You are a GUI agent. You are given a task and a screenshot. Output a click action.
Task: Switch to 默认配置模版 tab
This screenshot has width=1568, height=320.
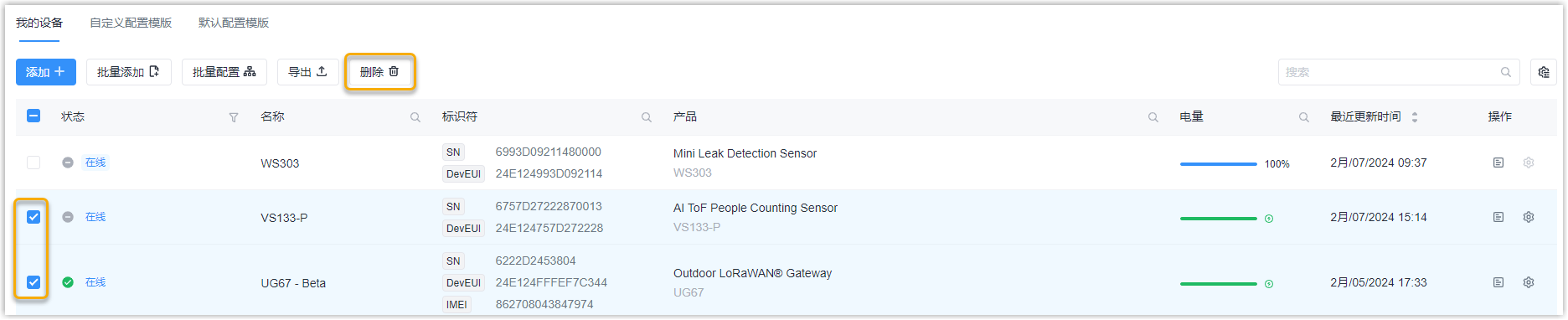(x=234, y=23)
